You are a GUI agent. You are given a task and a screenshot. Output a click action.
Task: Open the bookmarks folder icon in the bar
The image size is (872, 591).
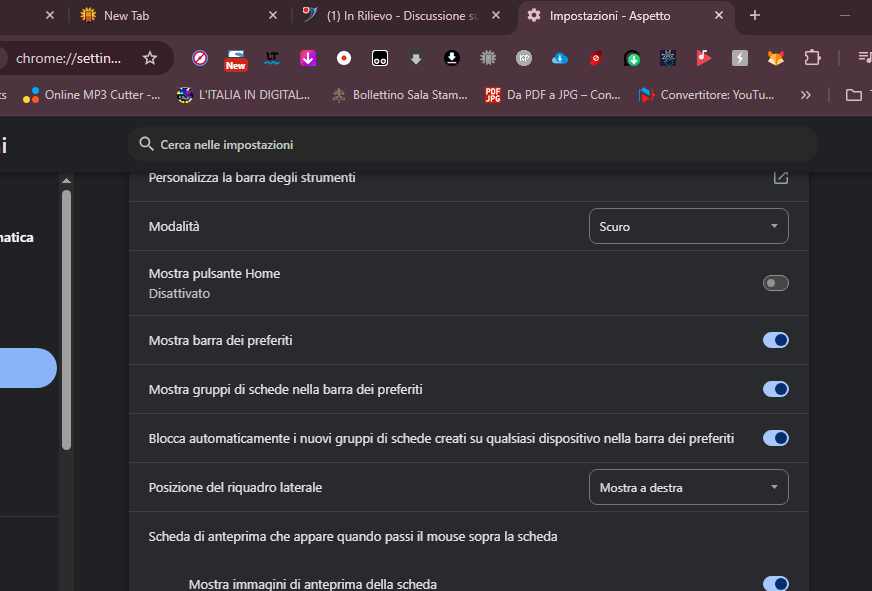click(x=854, y=95)
